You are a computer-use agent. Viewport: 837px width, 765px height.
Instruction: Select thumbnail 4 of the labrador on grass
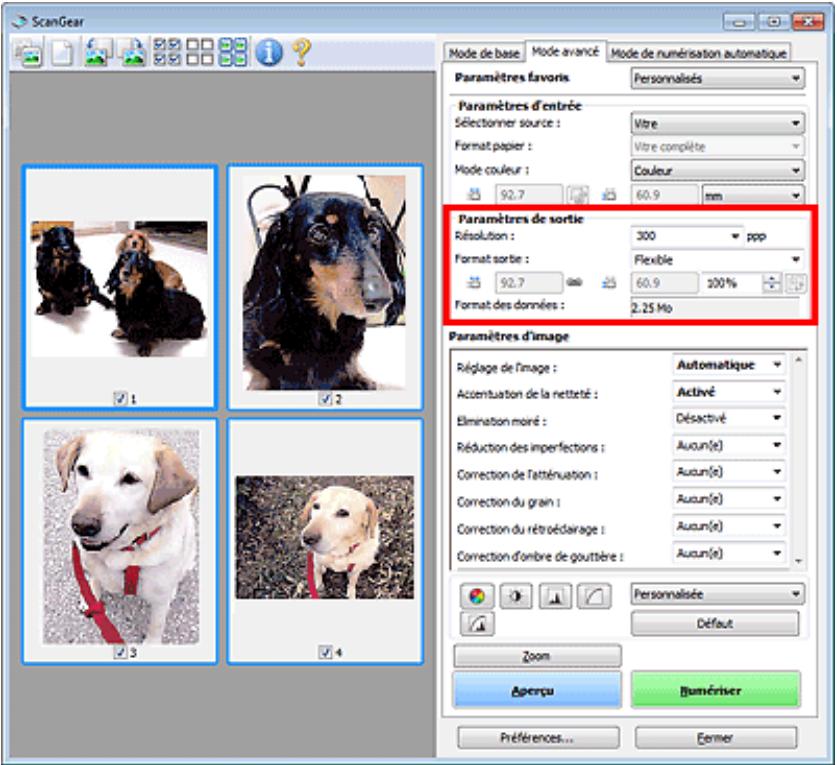pos(325,541)
